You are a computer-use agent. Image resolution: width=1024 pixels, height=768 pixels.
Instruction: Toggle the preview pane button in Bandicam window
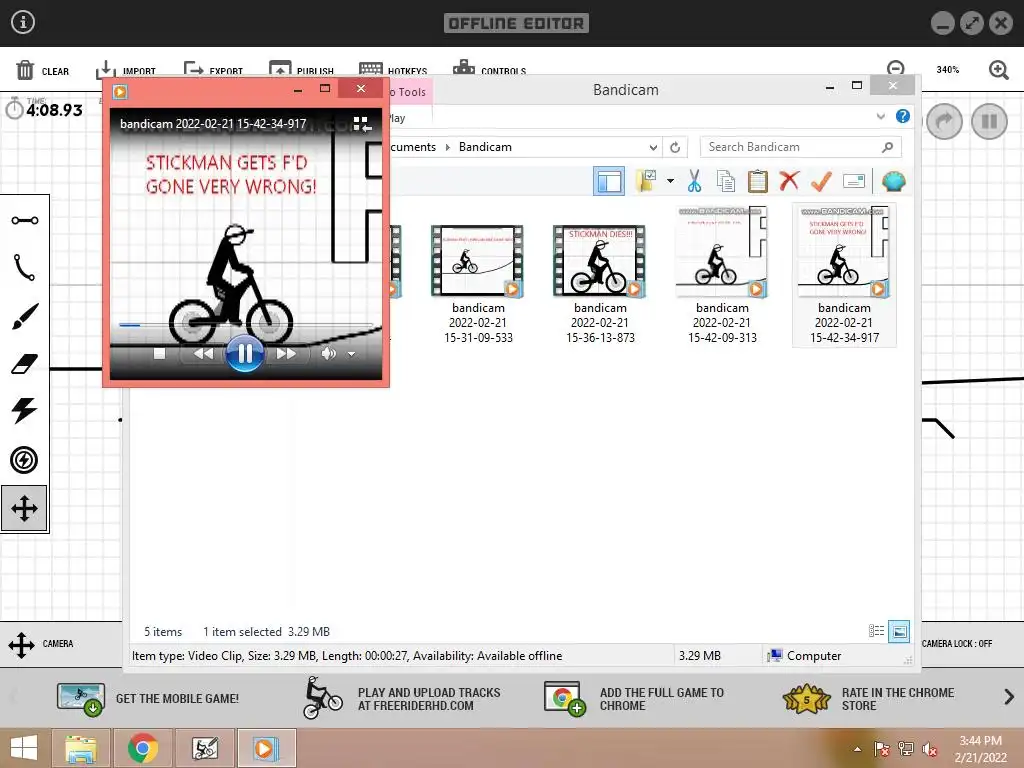[609, 181]
